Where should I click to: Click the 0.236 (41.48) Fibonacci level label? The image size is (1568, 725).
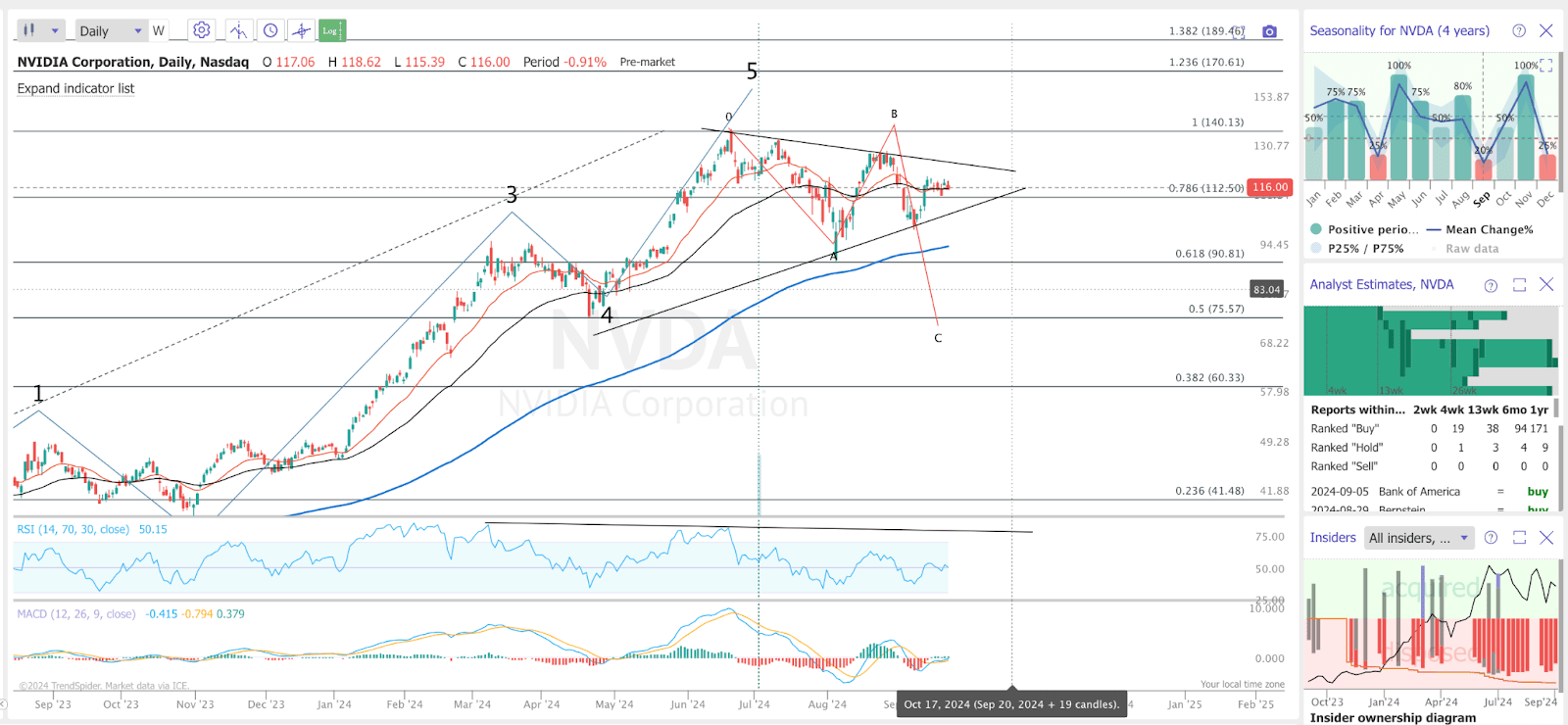coord(1210,491)
